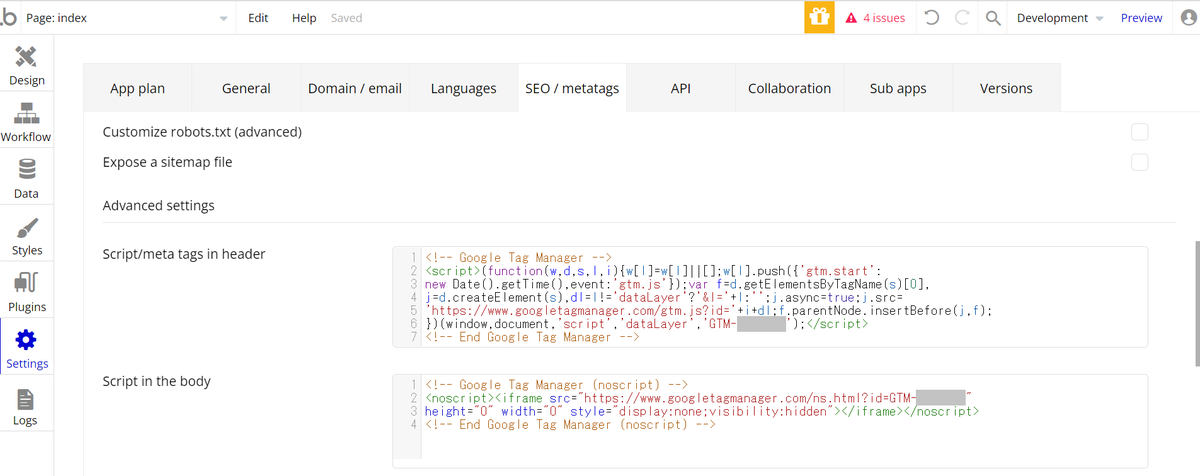1200x476 pixels.
Task: Switch to the Languages tab
Action: (464, 88)
